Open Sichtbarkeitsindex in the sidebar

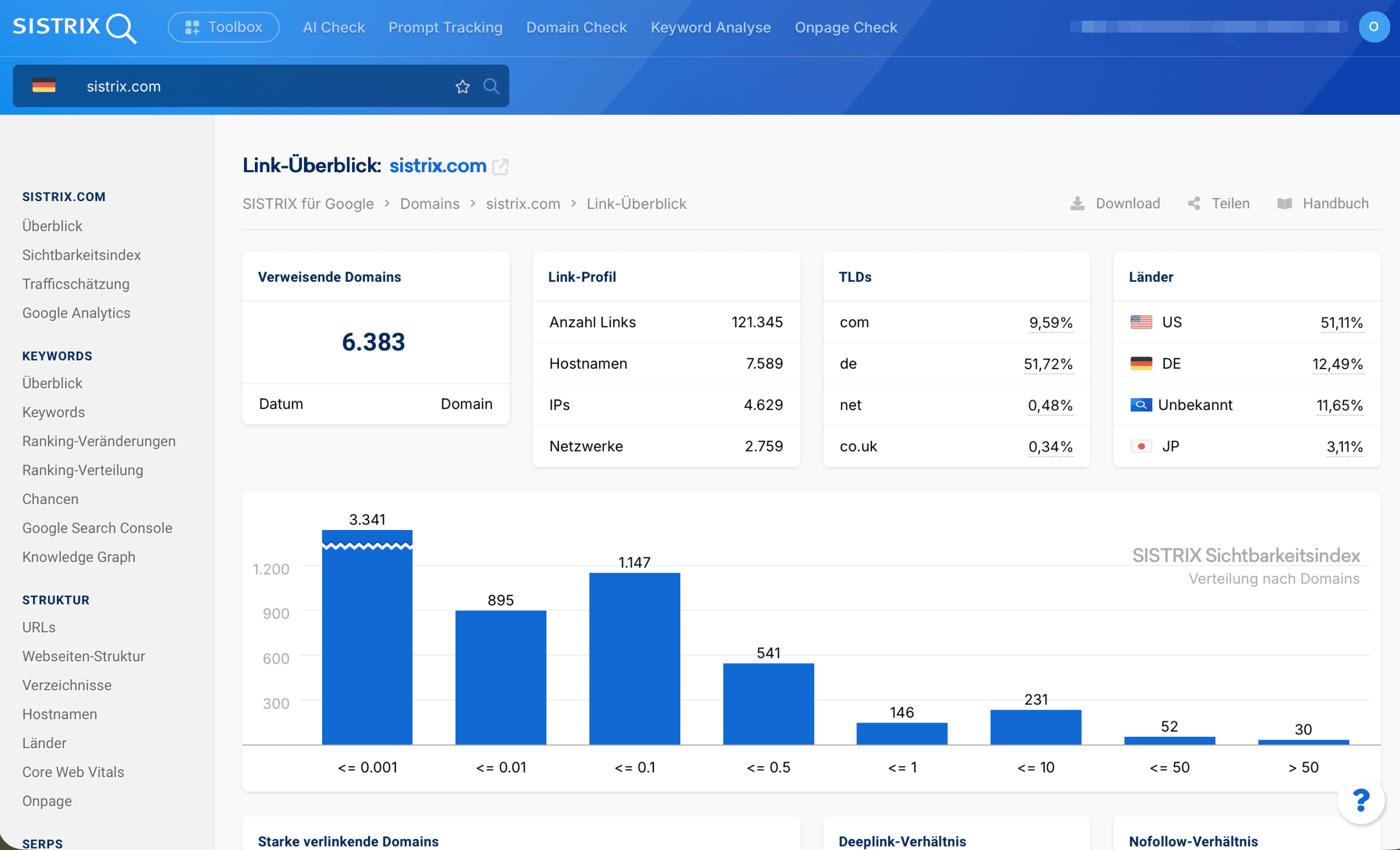pyautogui.click(x=81, y=254)
